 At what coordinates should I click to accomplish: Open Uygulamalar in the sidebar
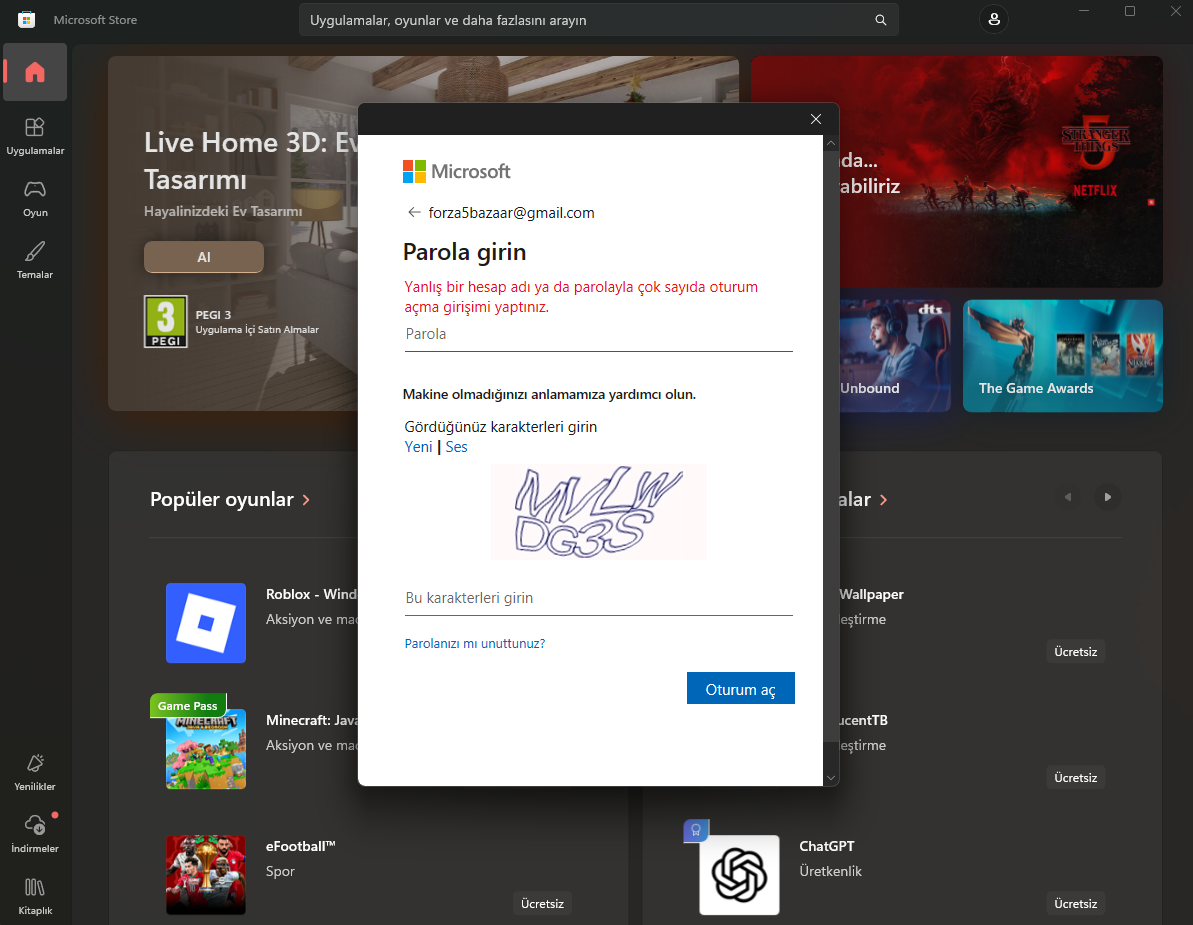coord(35,136)
